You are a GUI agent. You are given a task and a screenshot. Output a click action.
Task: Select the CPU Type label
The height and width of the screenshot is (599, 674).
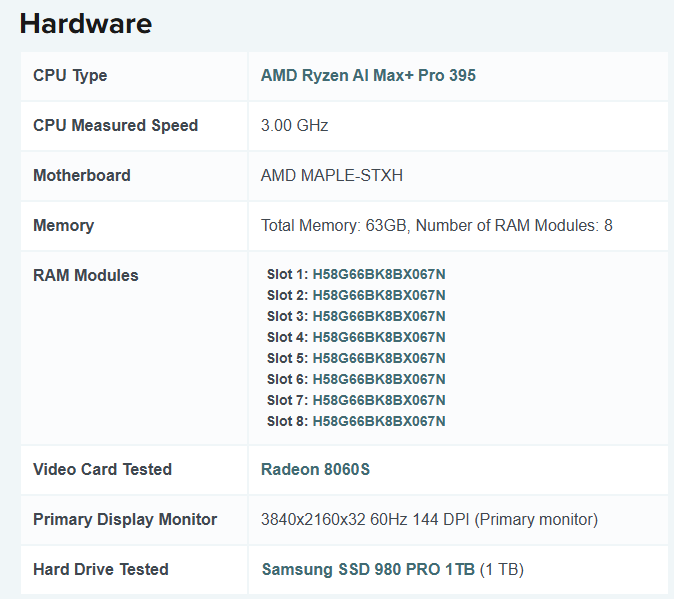coord(70,76)
